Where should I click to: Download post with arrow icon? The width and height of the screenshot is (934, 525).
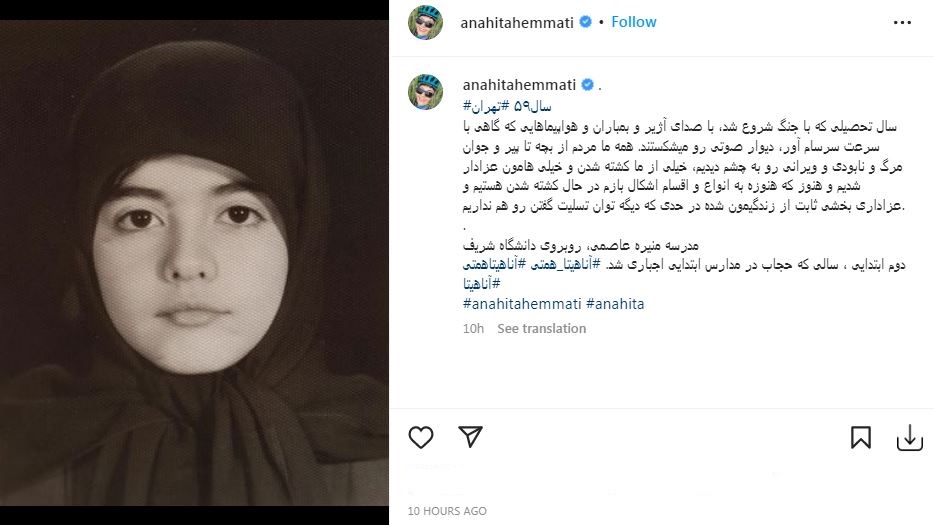[910, 438]
